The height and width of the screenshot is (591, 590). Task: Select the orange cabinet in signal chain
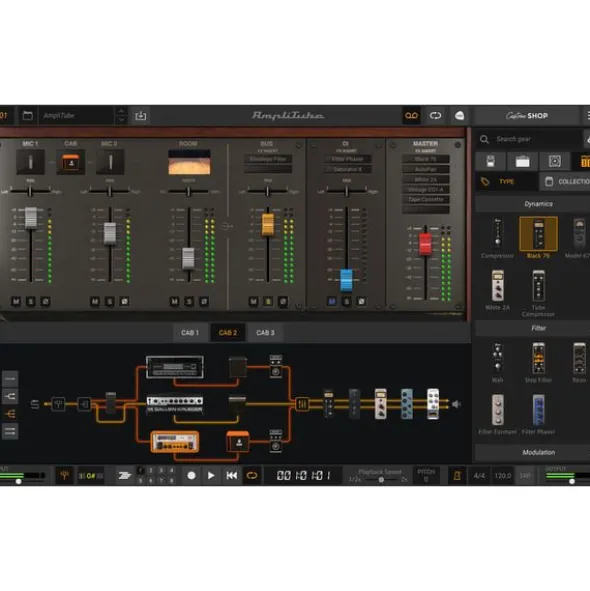[238, 441]
